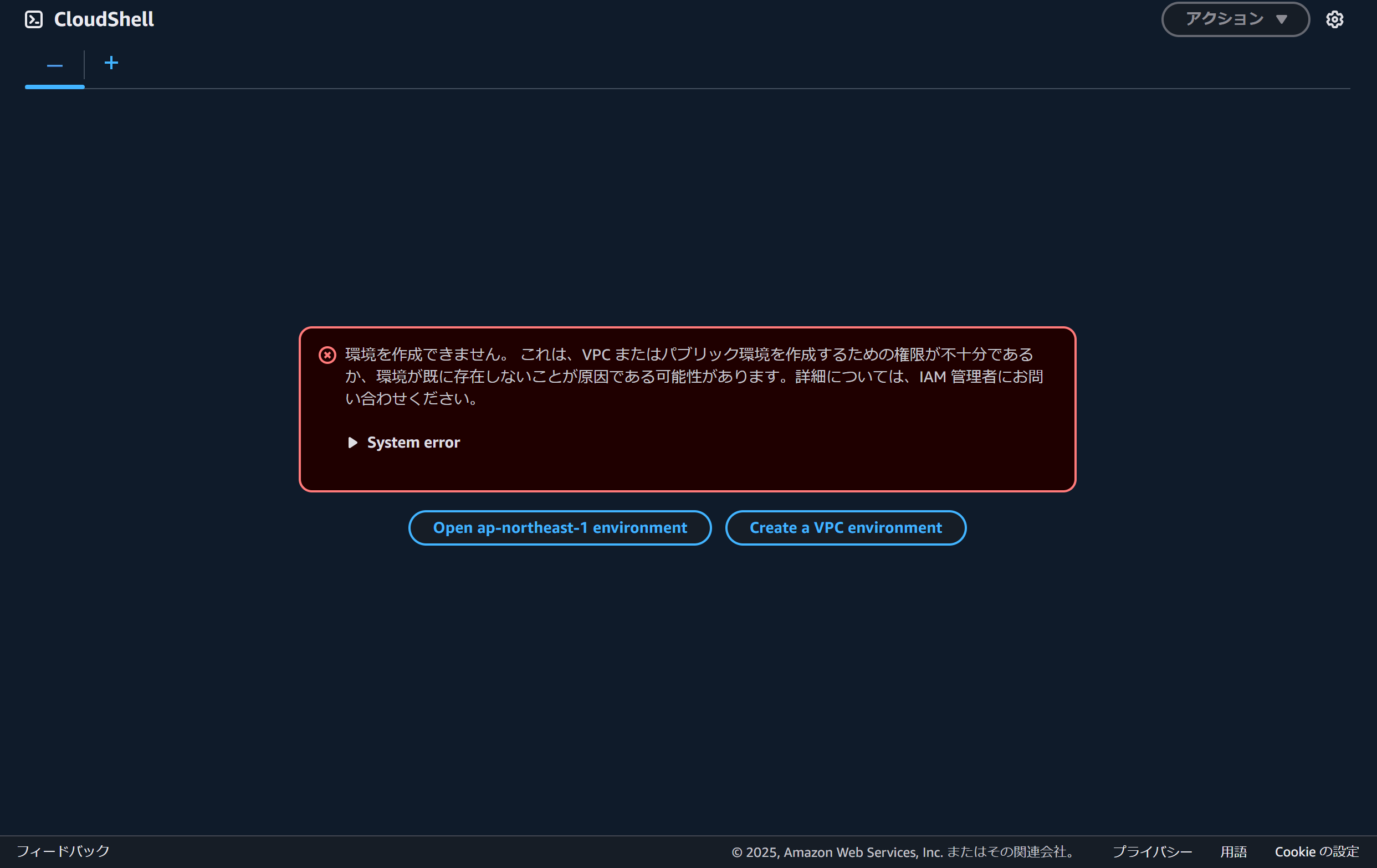
Task: Click the settings gear at top right corner
Action: point(1335,19)
